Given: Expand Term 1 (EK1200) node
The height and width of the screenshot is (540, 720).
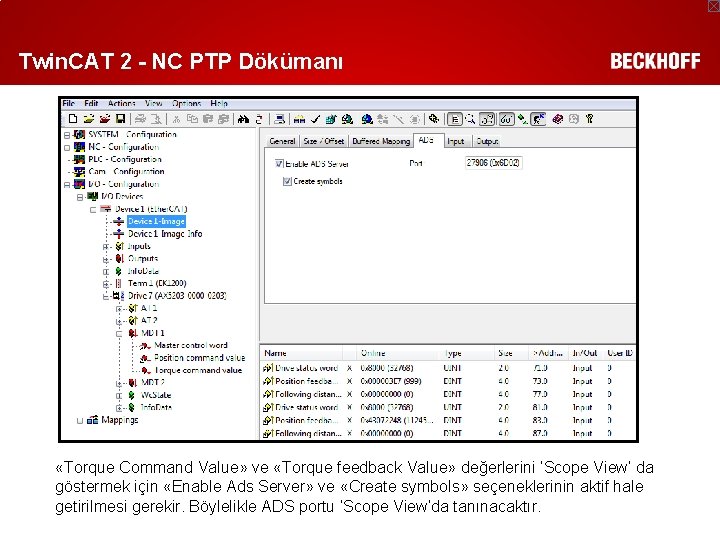Looking at the screenshot, I should coord(106,284).
